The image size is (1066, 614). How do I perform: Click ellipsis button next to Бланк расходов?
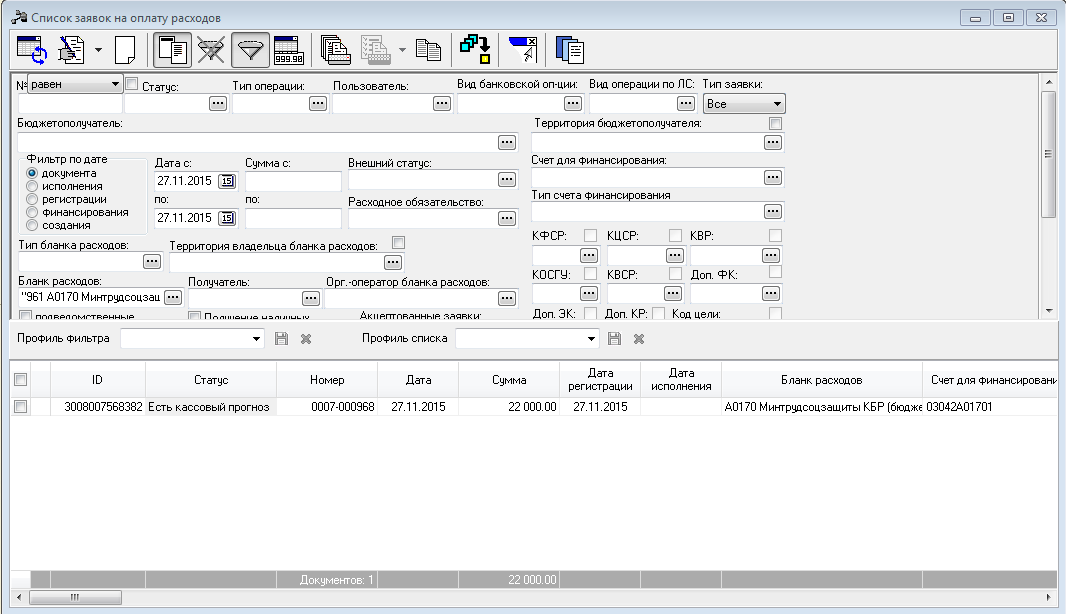[173, 297]
